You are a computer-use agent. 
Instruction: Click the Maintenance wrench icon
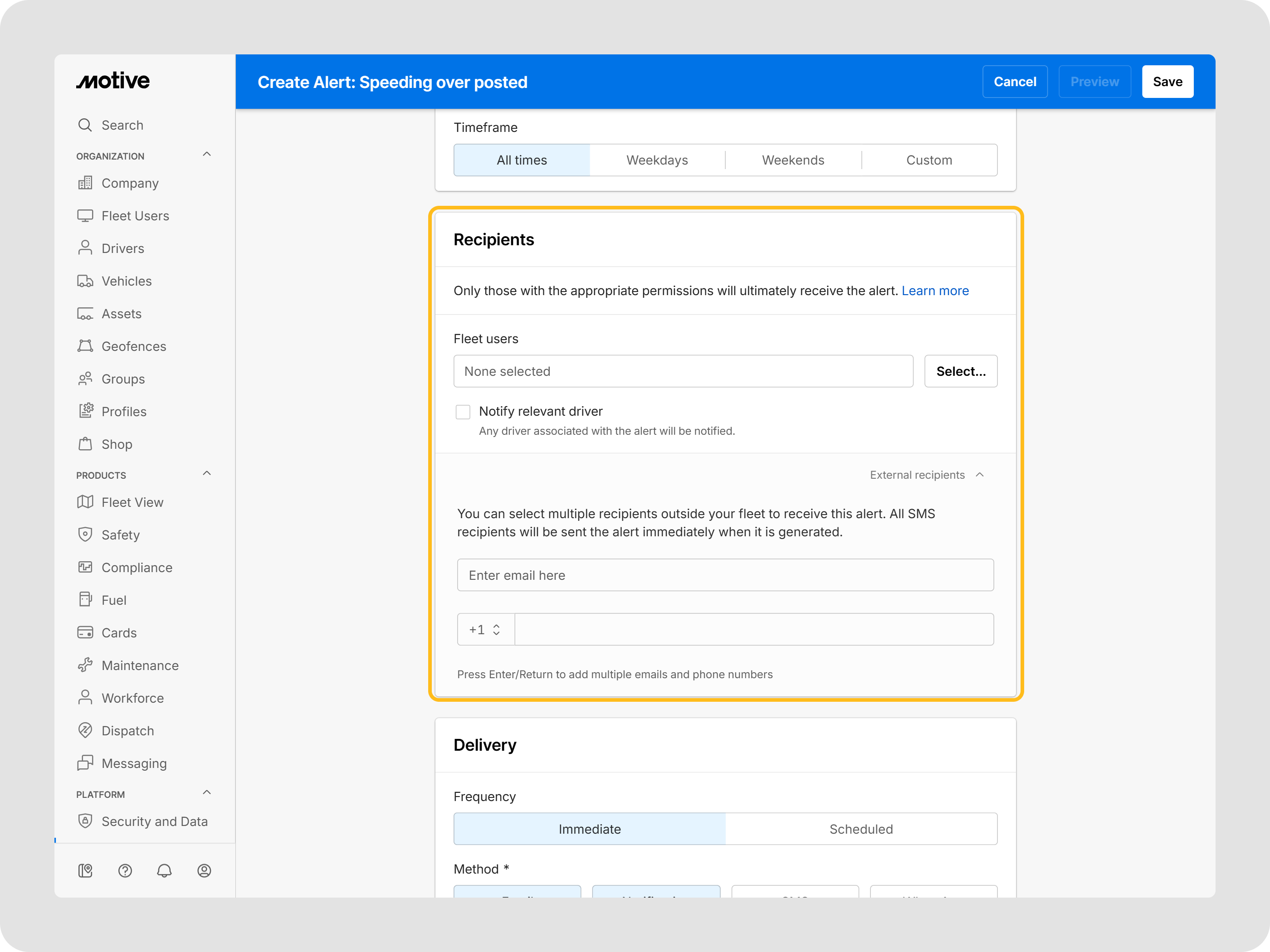tap(85, 665)
